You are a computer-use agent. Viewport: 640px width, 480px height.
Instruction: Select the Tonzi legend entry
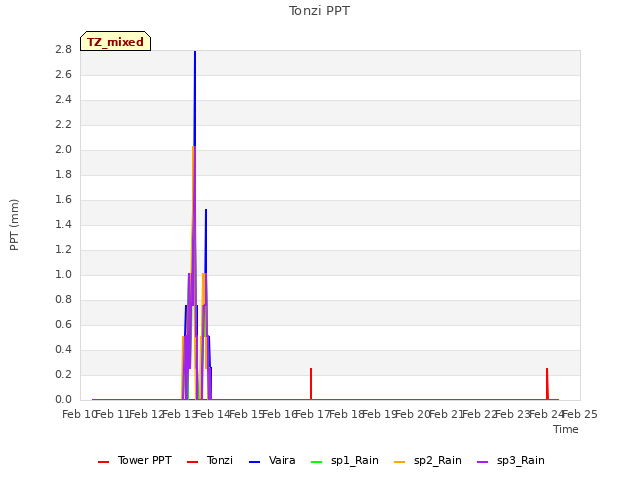click(210, 460)
